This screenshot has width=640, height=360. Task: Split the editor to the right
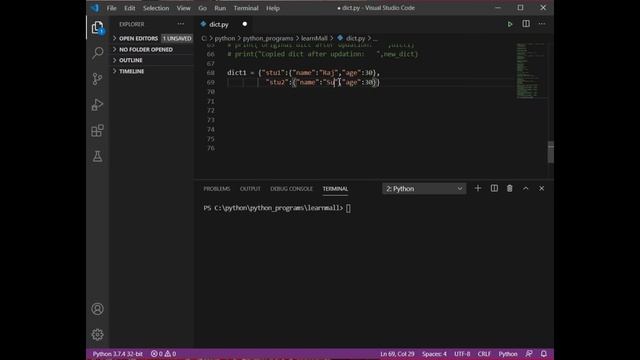click(526, 24)
